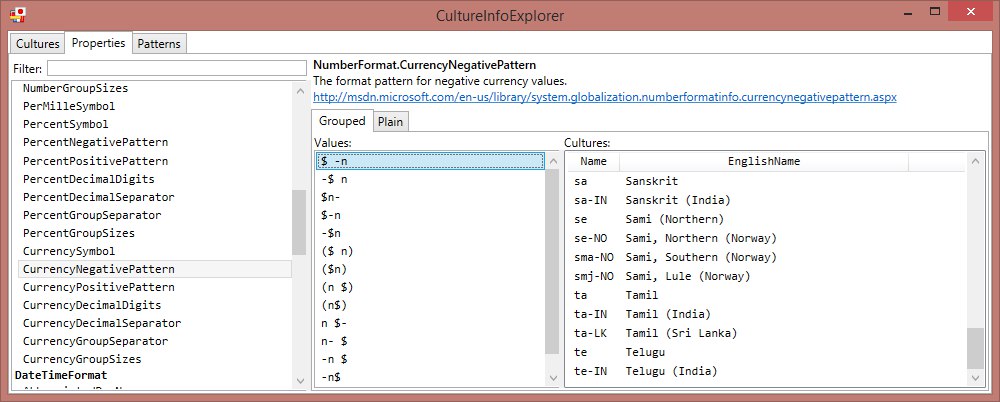
Task: Select the CurrencySymbol property
Action: (69, 251)
